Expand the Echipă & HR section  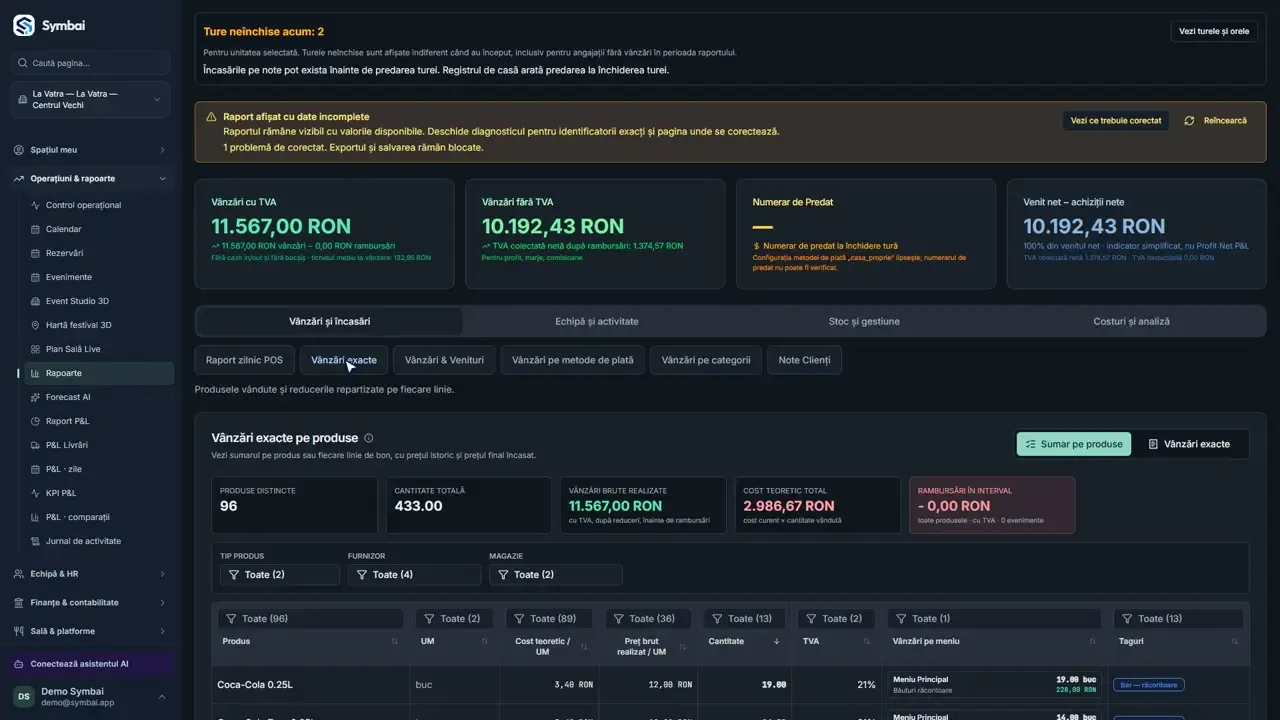(x=90, y=574)
